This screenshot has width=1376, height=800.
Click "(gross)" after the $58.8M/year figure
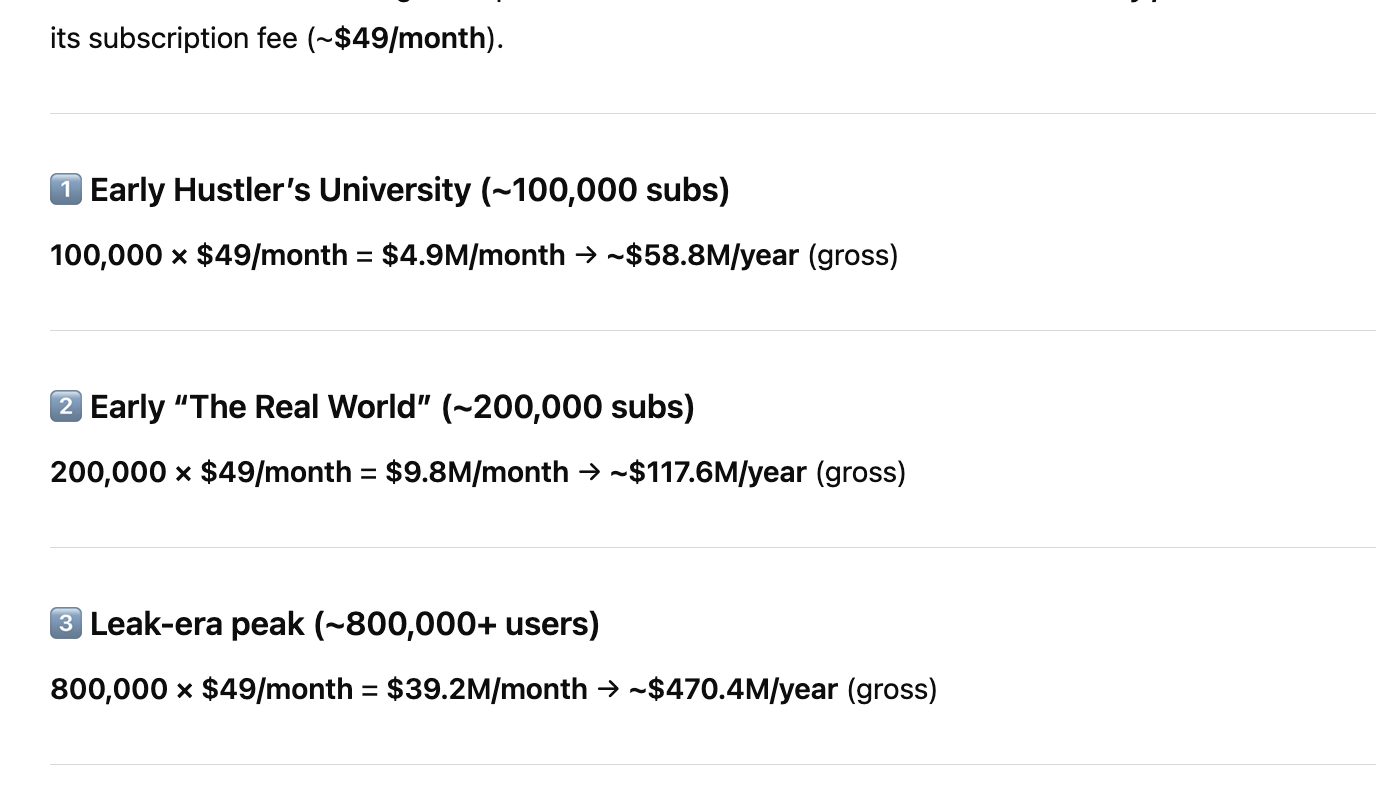coord(852,255)
